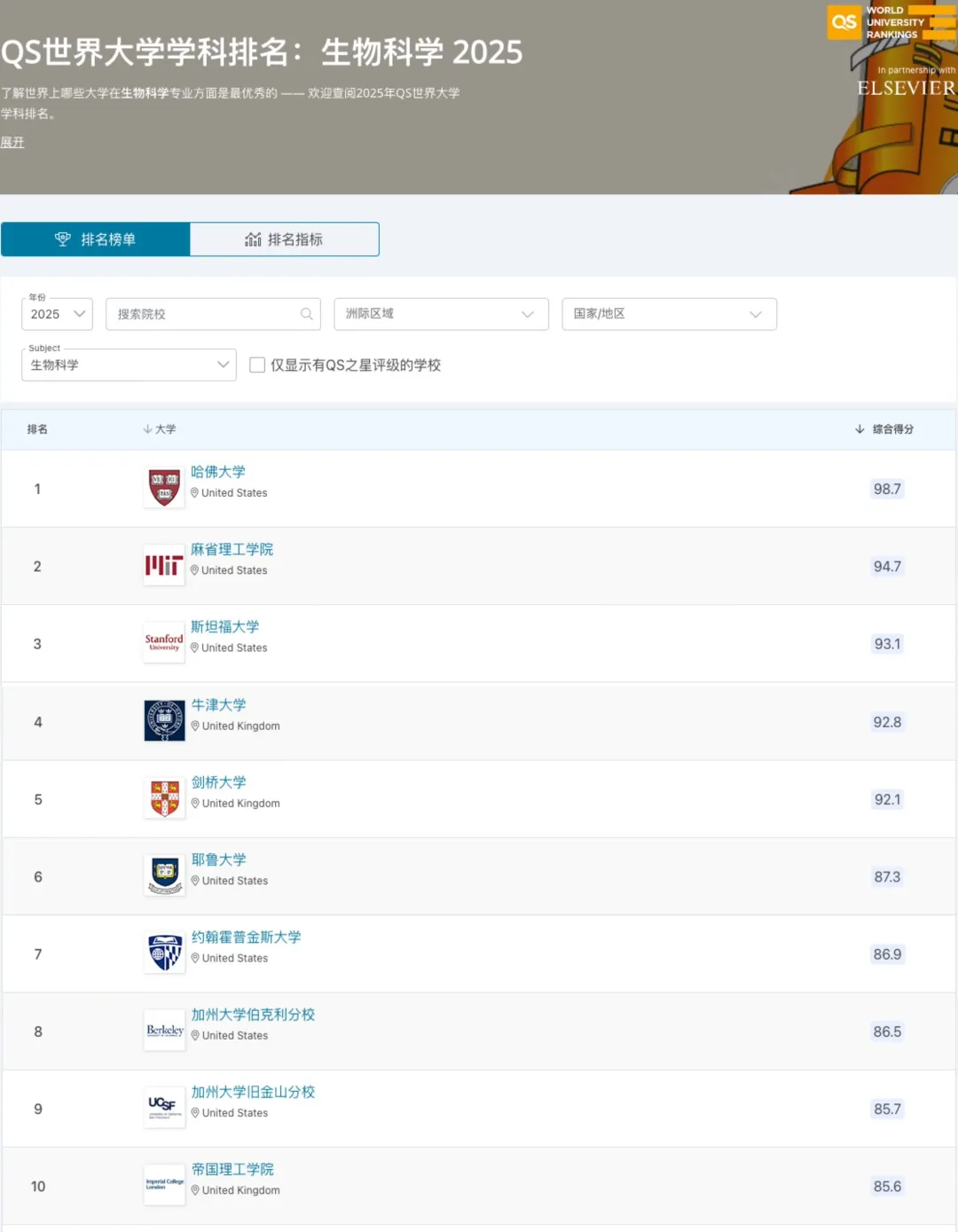Open the MIT logo thumbnail

(x=164, y=565)
